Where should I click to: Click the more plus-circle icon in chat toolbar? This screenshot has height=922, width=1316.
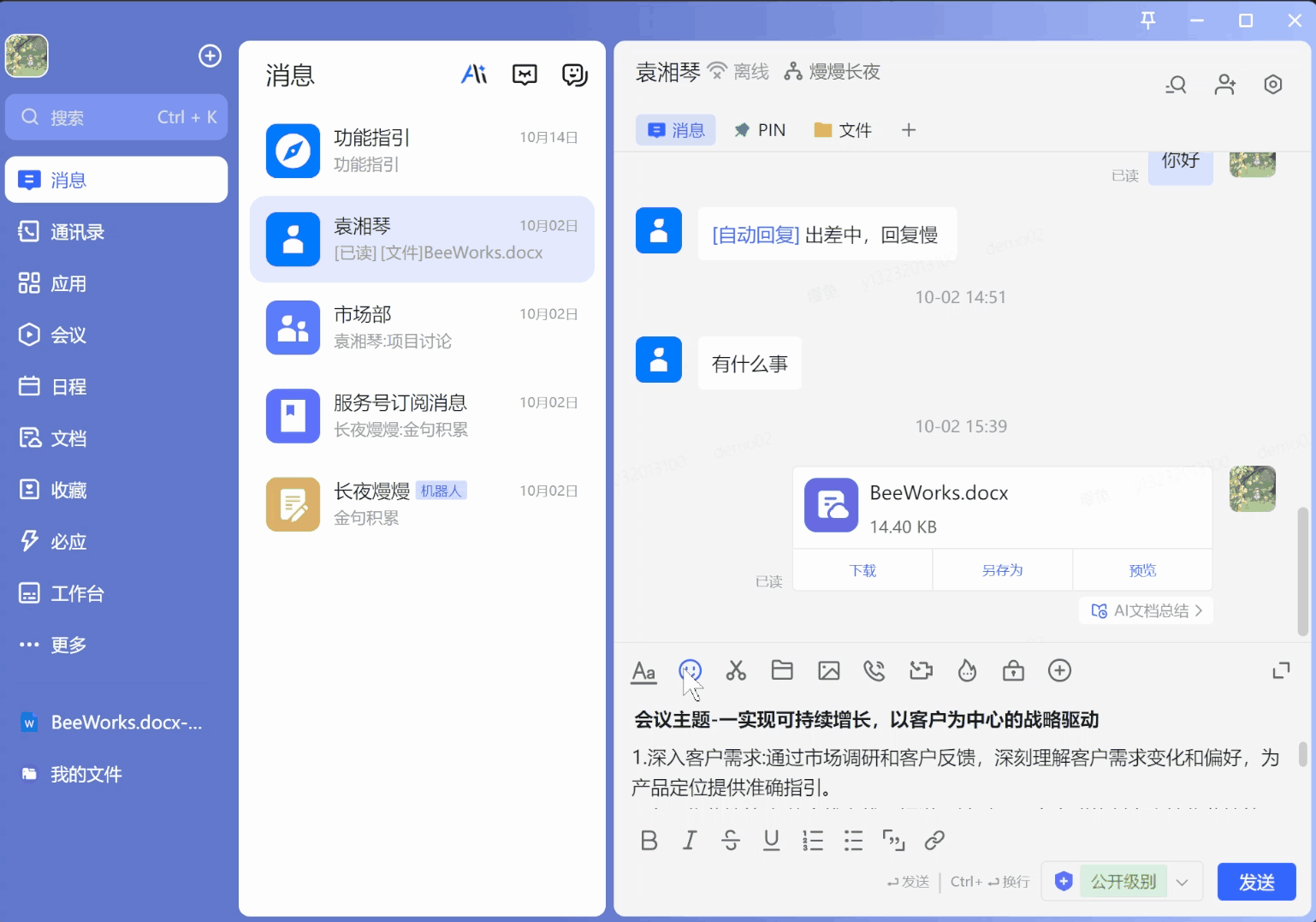1059,670
